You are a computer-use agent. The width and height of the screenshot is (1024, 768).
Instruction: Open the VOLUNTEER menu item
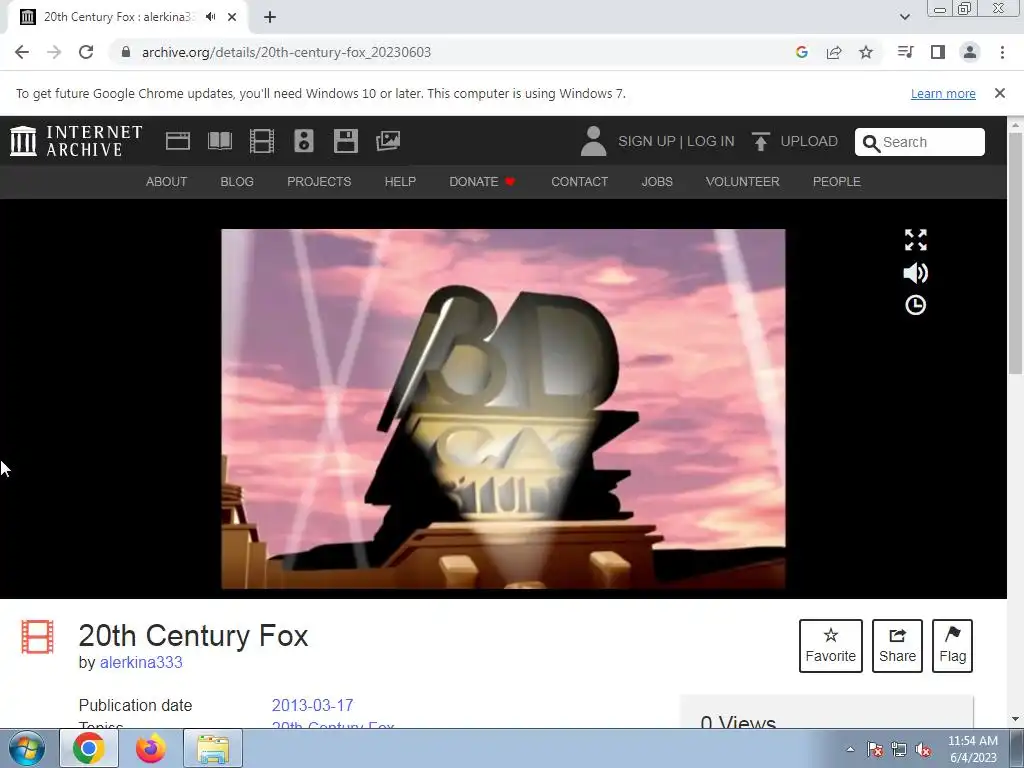743,182
